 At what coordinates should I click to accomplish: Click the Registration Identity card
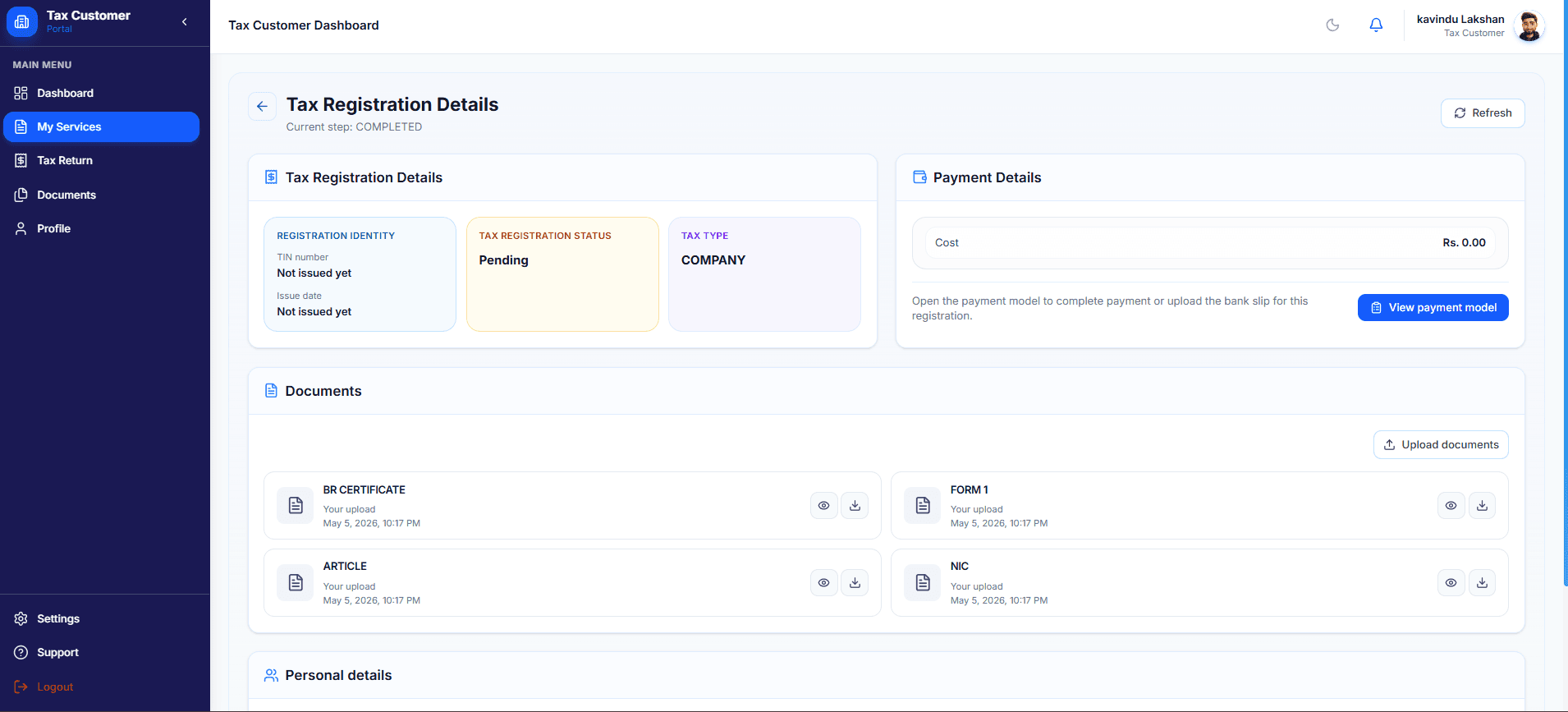point(360,274)
